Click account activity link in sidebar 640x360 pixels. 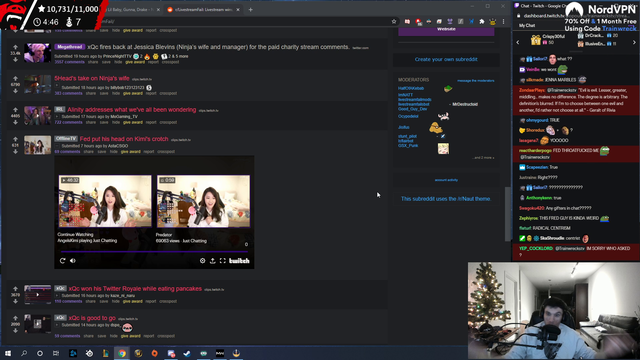point(446,180)
